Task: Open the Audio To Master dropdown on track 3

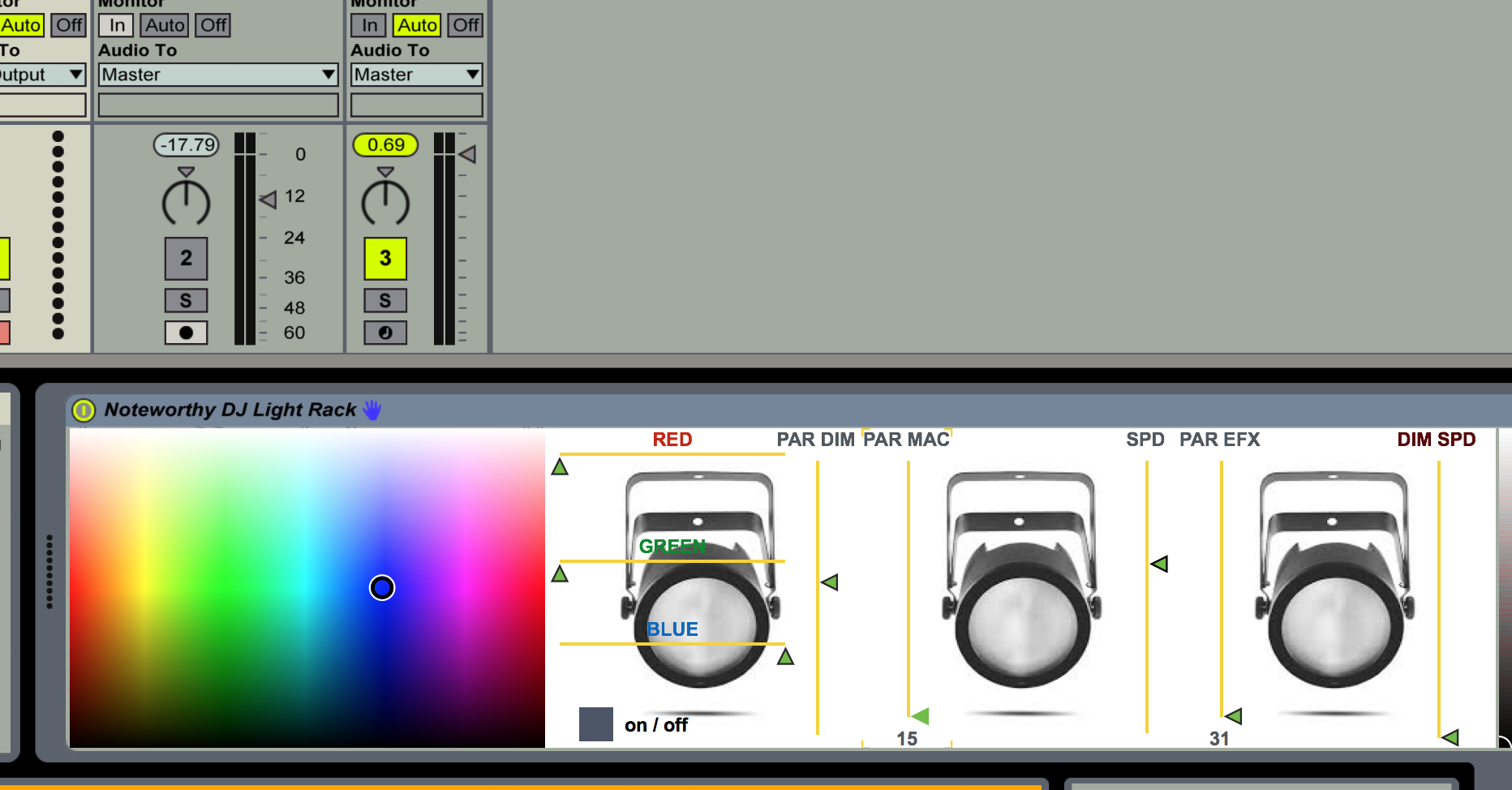Action: 417,75
